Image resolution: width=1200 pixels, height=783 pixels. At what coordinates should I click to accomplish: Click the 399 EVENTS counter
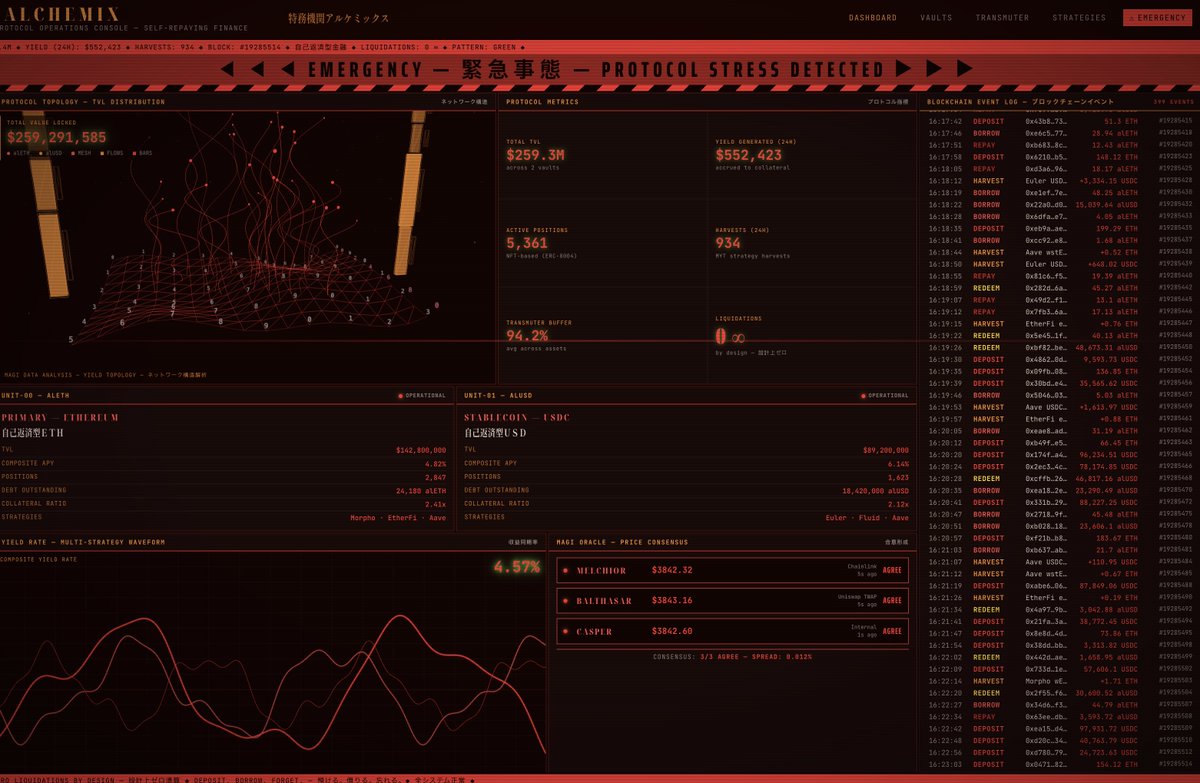pyautogui.click(x=1174, y=102)
